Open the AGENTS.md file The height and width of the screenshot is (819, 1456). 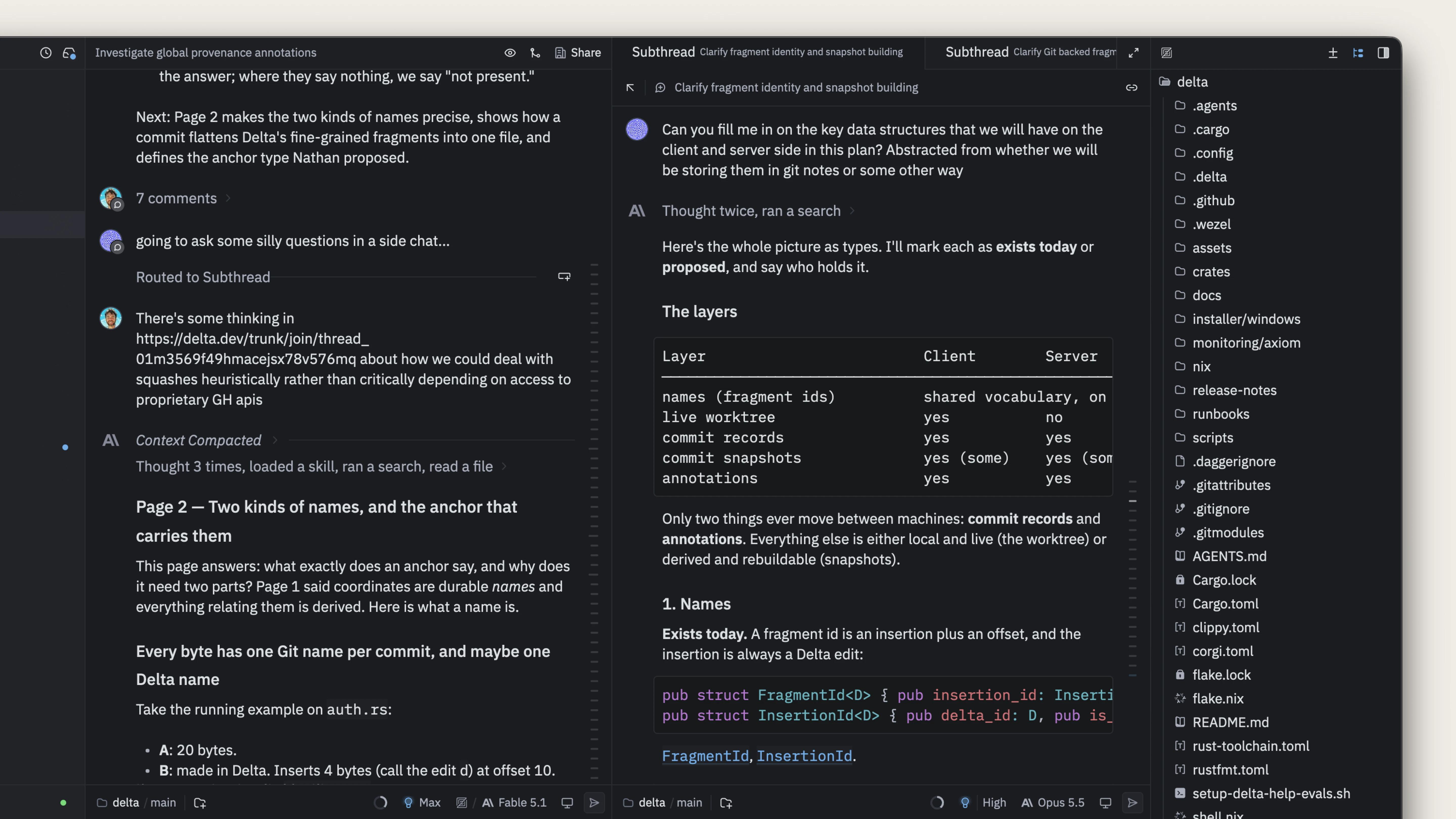point(1221,557)
